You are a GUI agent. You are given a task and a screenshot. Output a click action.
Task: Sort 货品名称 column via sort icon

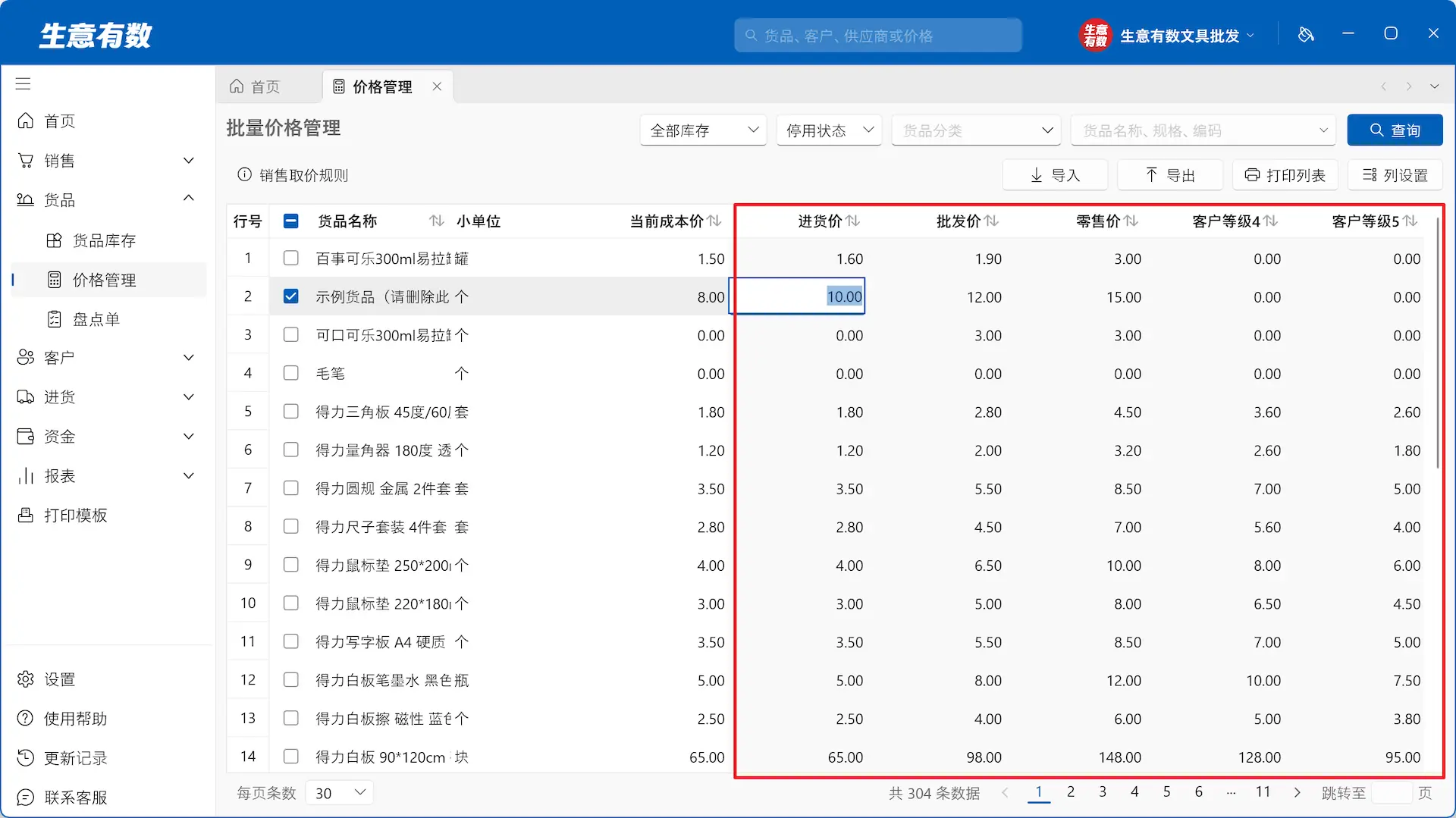[x=437, y=221]
